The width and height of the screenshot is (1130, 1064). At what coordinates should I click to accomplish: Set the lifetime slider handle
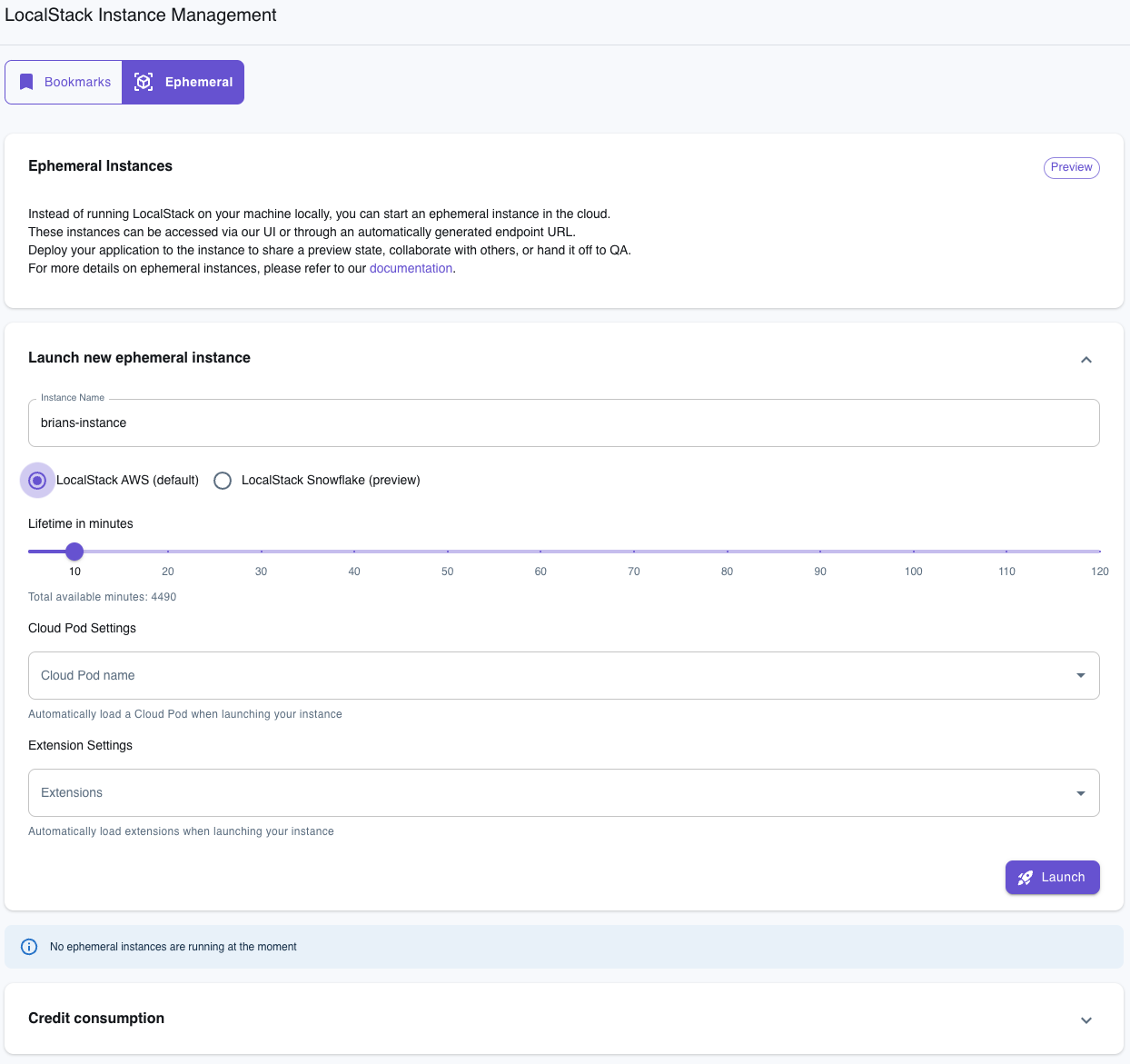pyautogui.click(x=74, y=552)
